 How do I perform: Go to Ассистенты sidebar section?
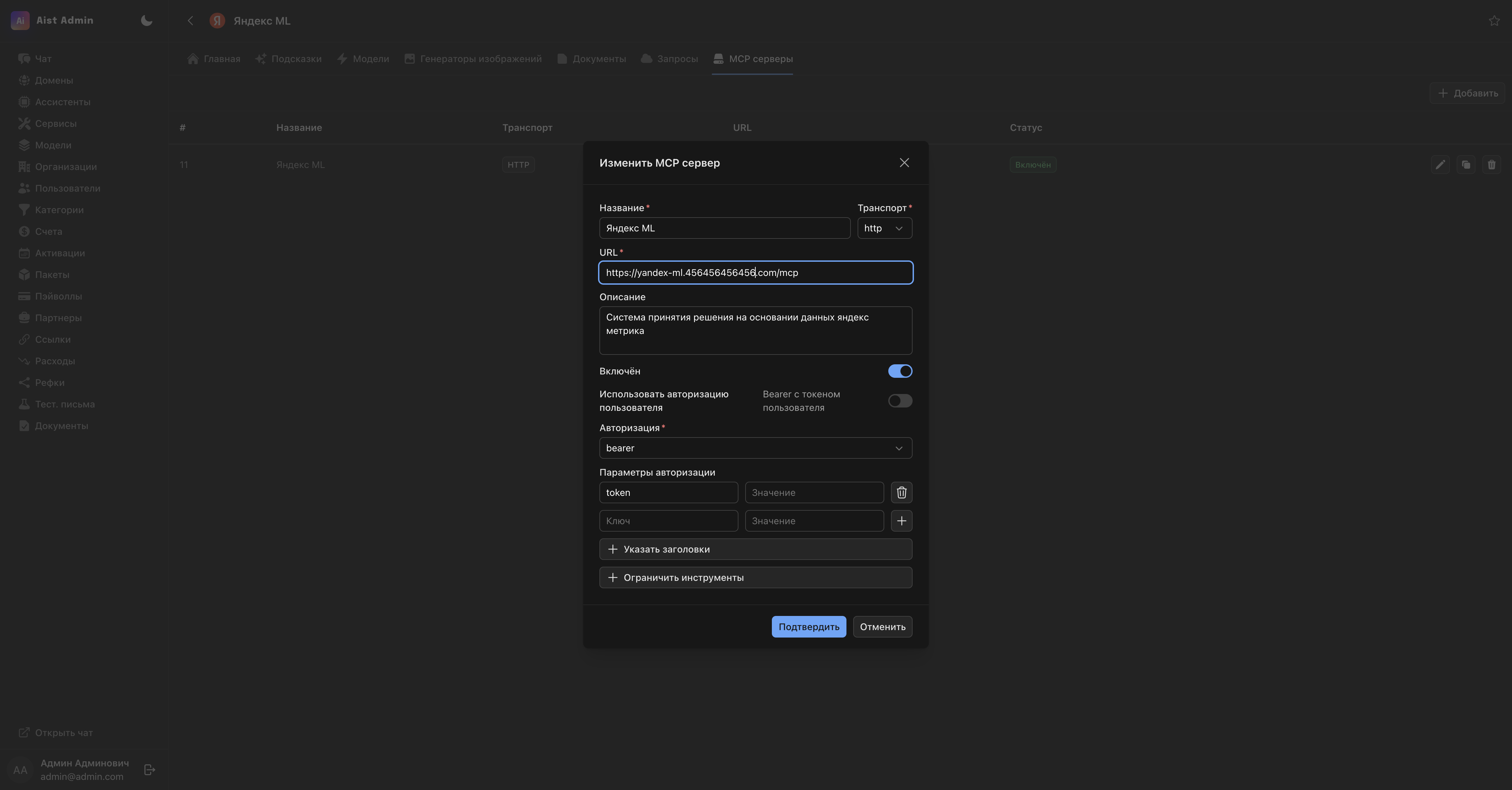point(54,102)
